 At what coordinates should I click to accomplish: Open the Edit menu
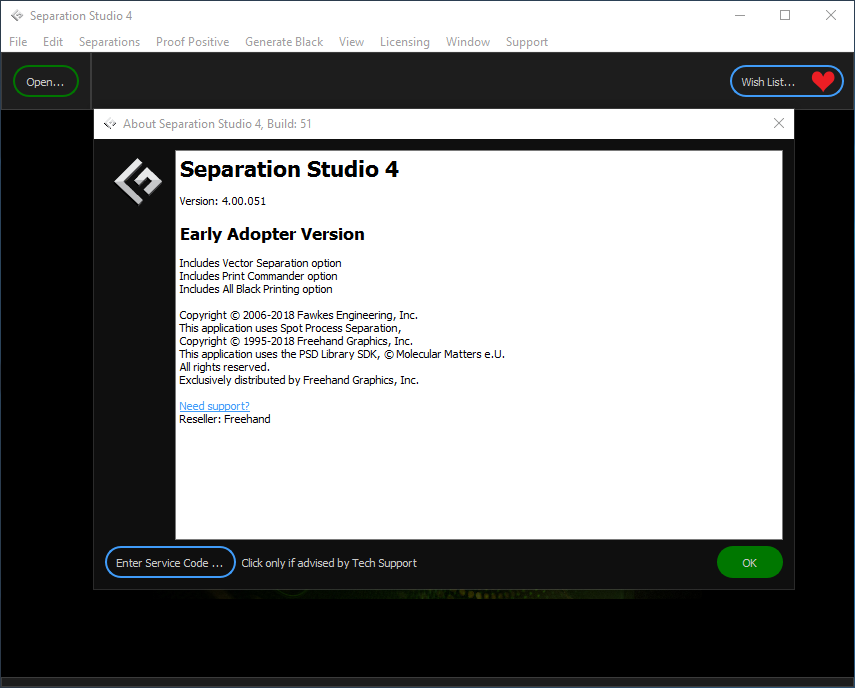coord(53,42)
